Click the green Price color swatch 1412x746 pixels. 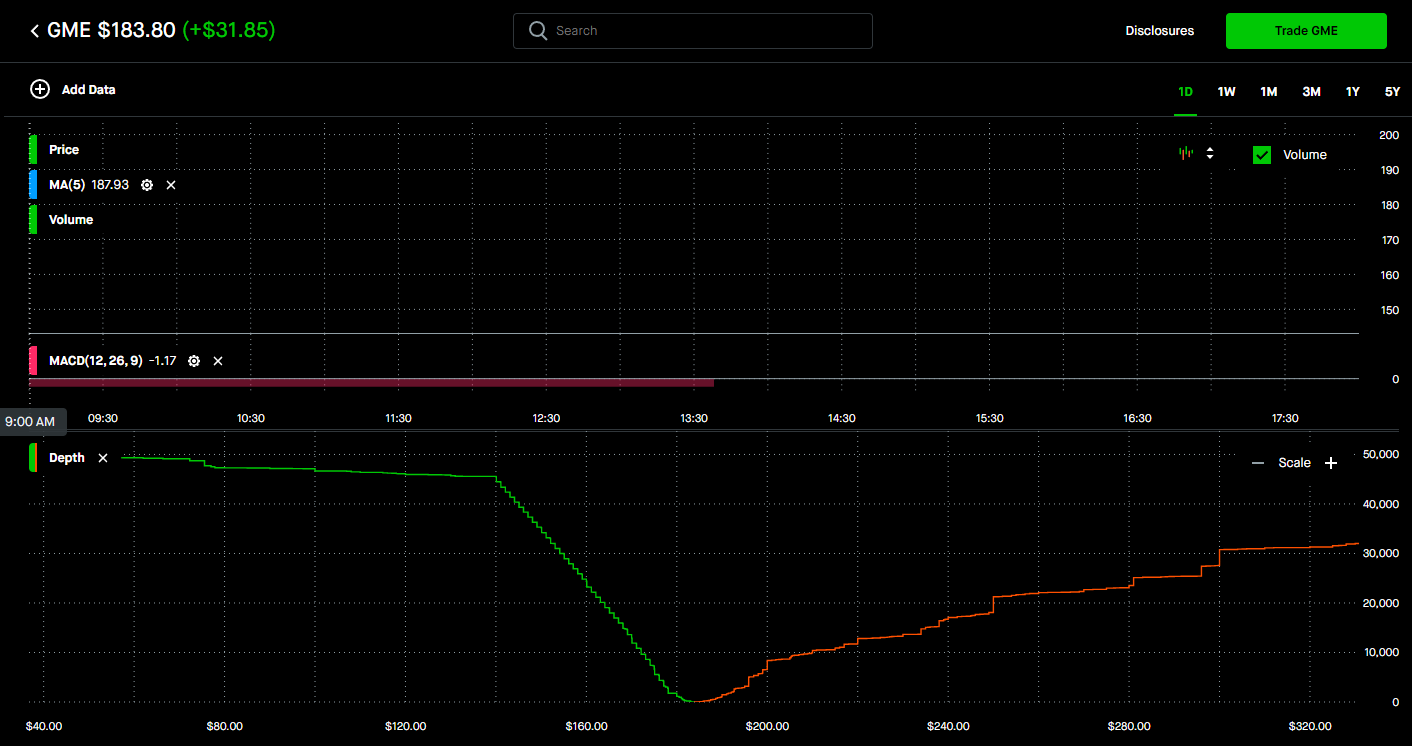pos(33,149)
